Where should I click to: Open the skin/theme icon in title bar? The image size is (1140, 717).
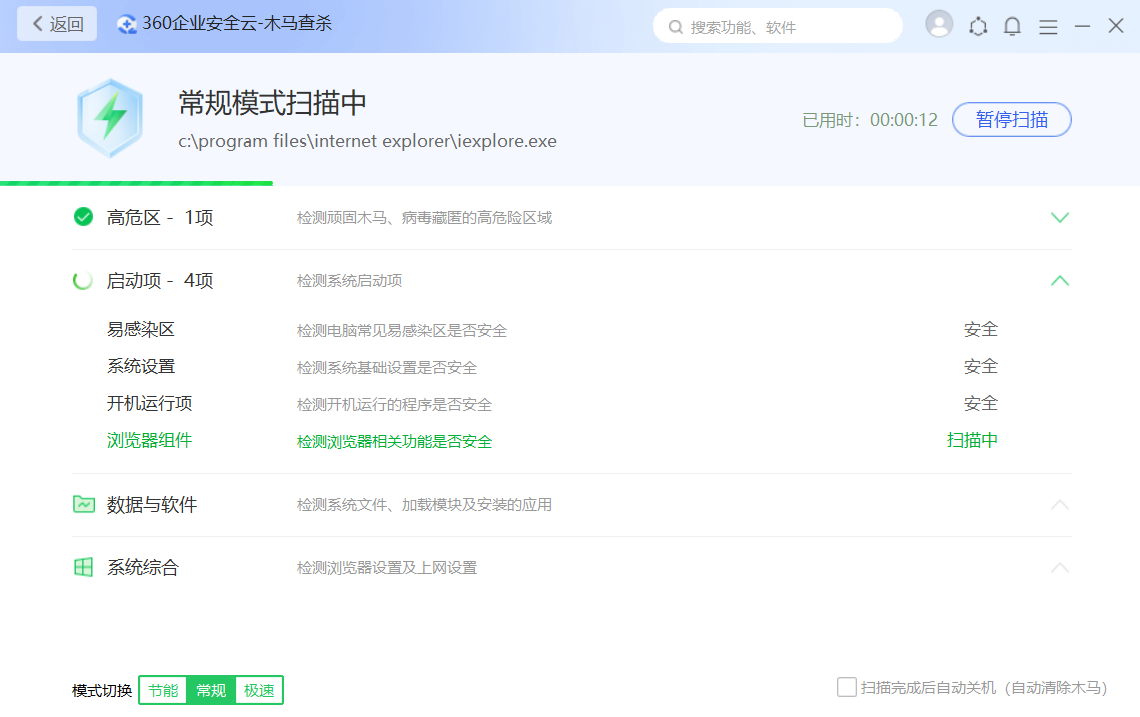978,27
